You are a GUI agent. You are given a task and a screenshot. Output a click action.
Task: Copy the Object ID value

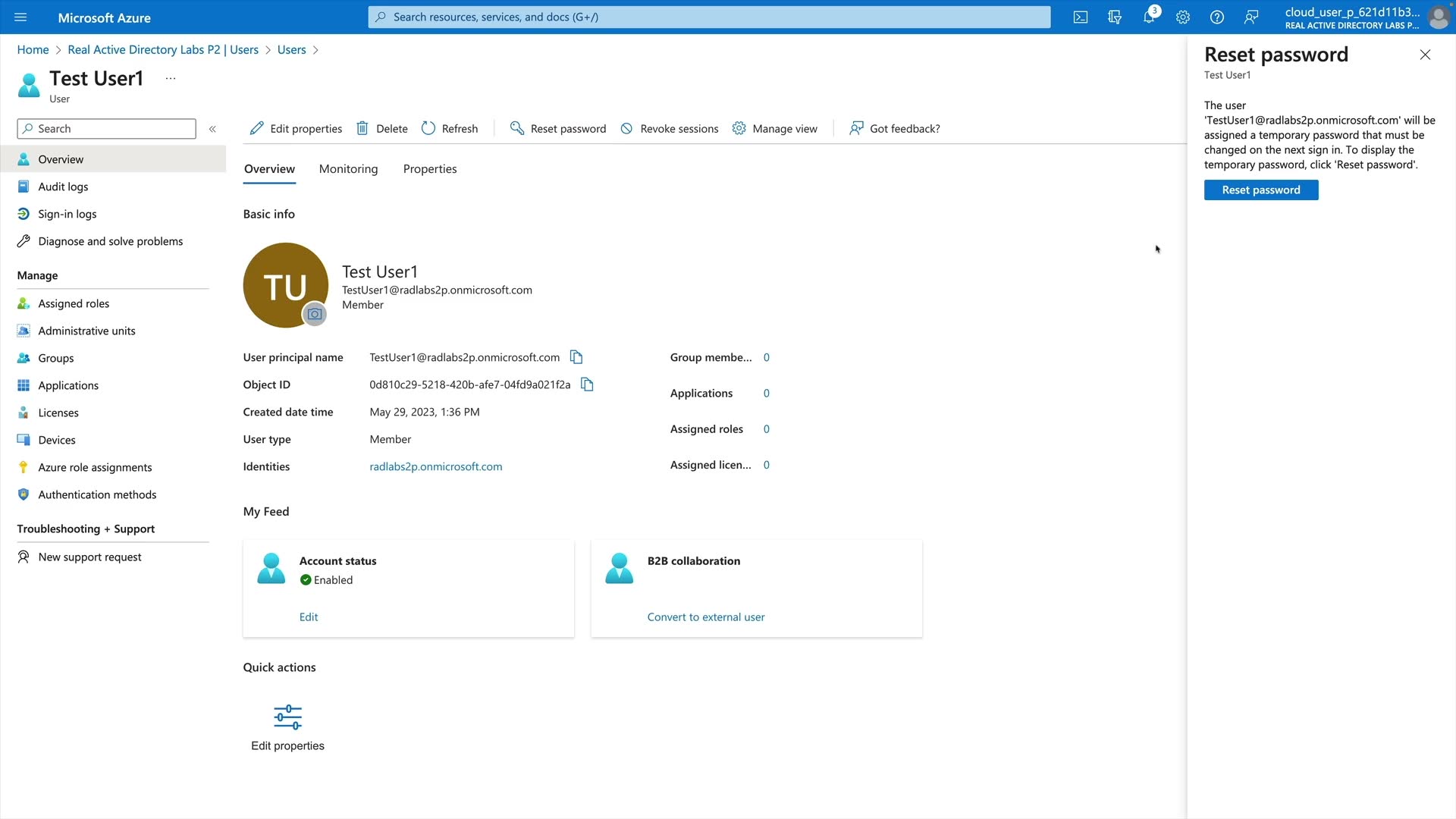[x=587, y=384]
